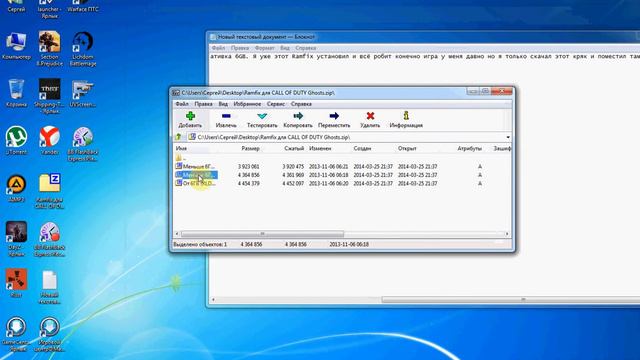Click the compressed size '3 920 475'
Screen dimensions: 640x360
pyautogui.click(x=293, y=167)
